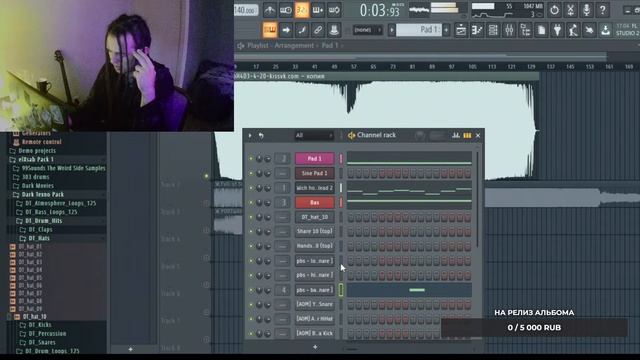Toggle the multilink-to-controllers chain icon
This screenshot has height=360, width=640.
coord(318,30)
